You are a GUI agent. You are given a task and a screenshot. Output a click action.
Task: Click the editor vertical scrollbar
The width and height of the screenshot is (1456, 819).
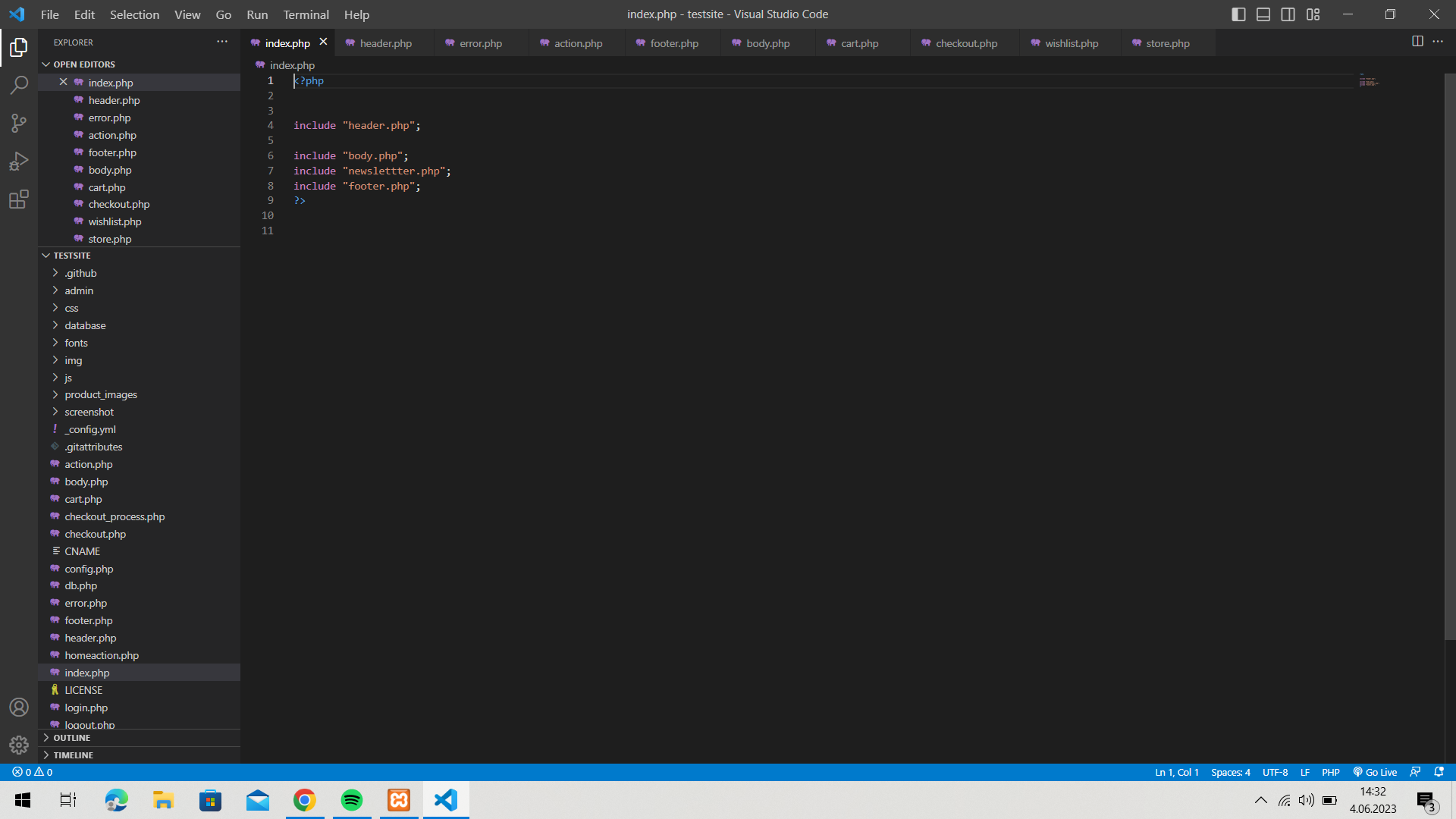pyautogui.click(x=1449, y=356)
